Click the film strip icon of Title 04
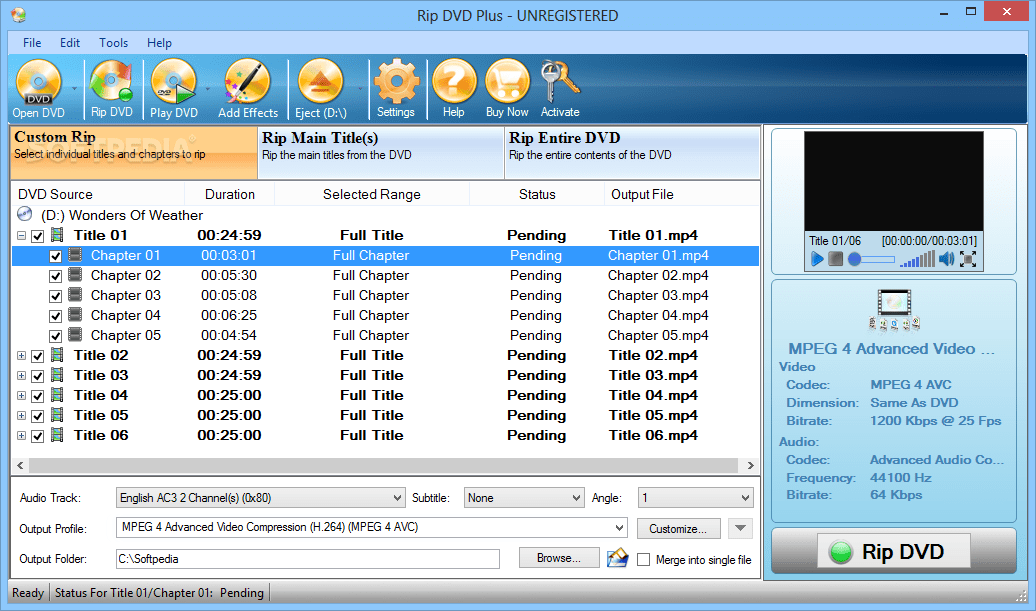Viewport: 1036px width, 611px height. pos(57,395)
